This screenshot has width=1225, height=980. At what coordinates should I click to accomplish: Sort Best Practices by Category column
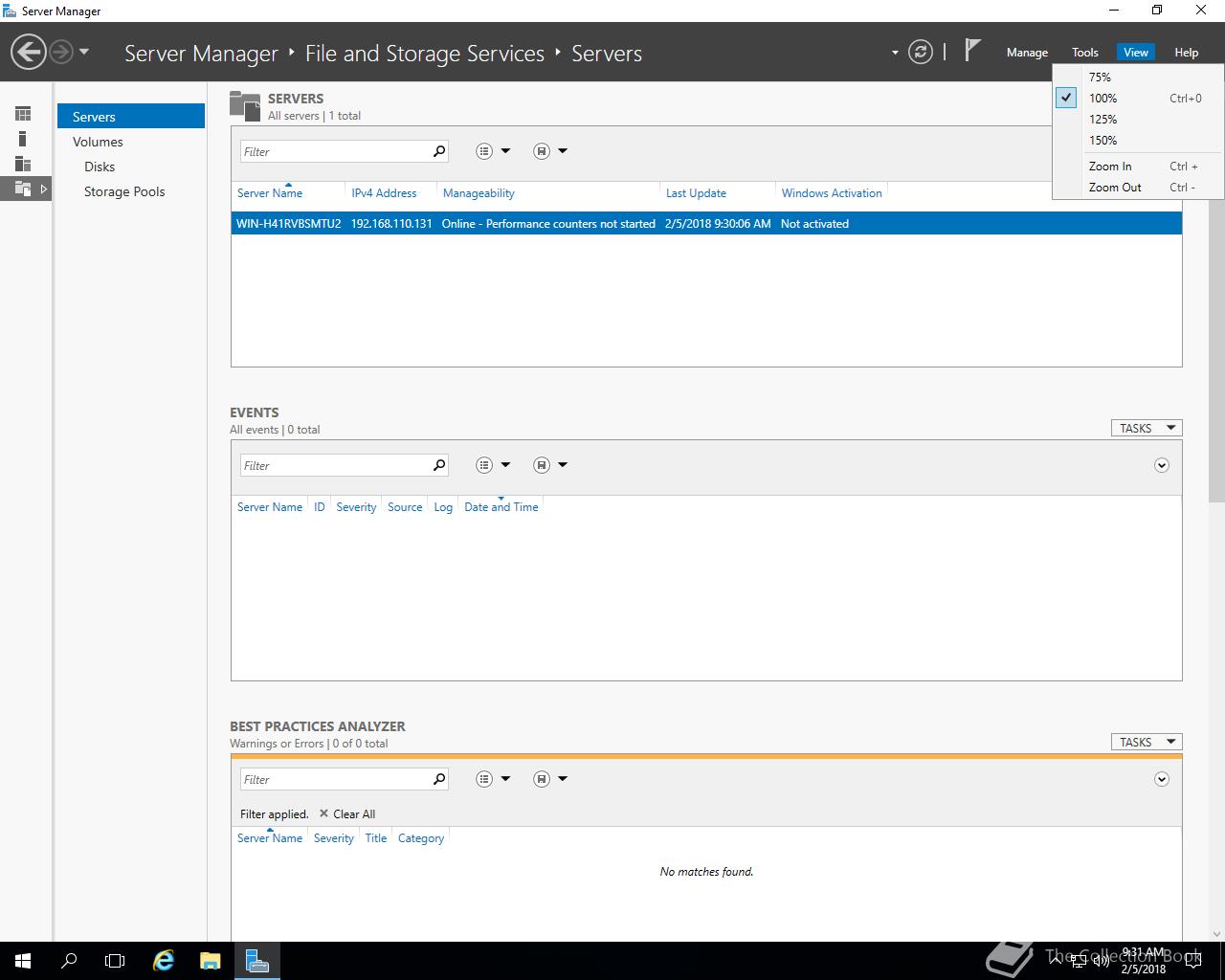(421, 837)
